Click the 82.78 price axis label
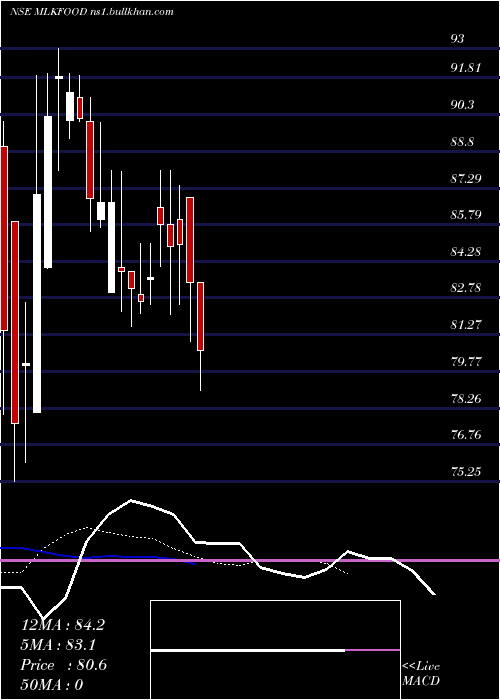 (466, 288)
